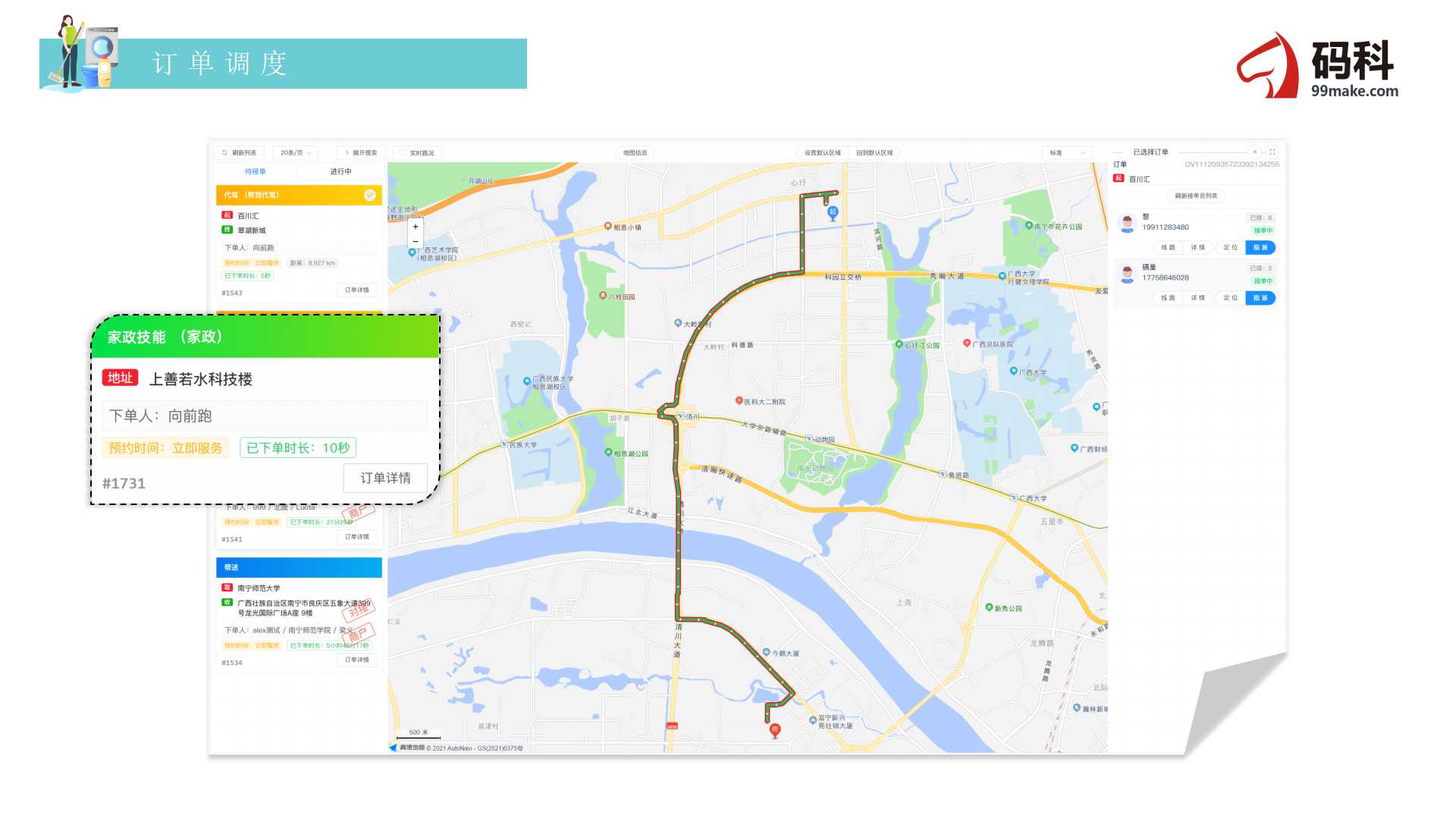Open 订单详情 for order #1541
Image resolution: width=1456 pixels, height=819 pixels.
[356, 536]
